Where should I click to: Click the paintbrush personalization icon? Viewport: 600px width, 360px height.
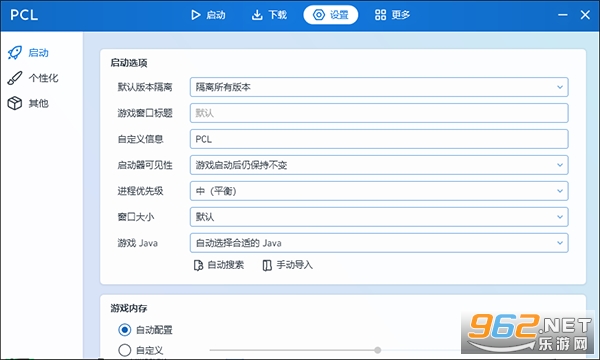point(15,78)
